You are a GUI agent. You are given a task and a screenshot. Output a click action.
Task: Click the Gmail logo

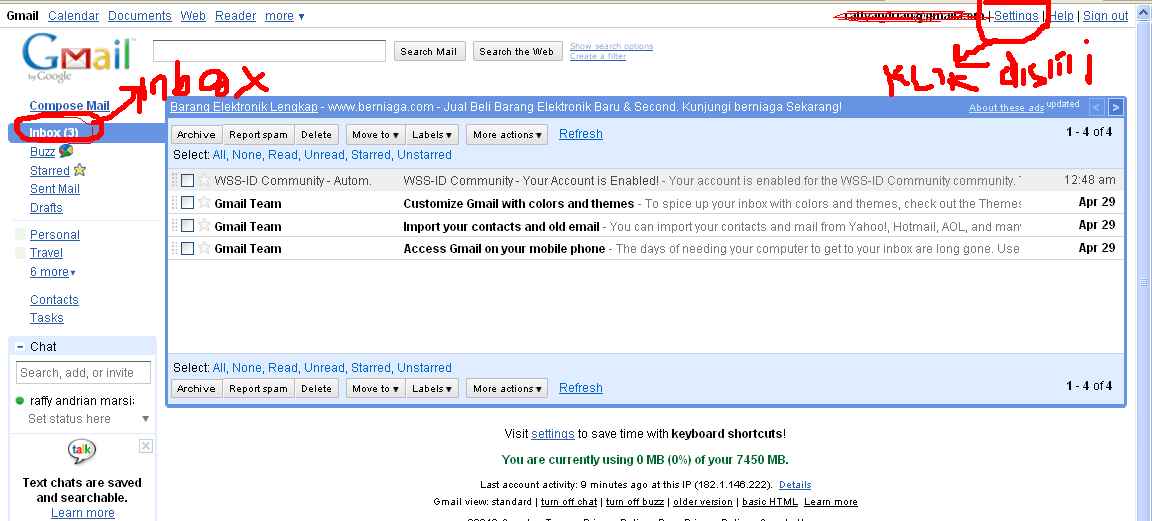tap(79, 59)
